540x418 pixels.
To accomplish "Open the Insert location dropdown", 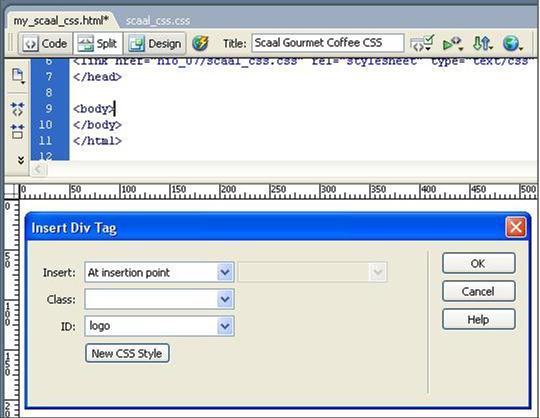I will pos(225,272).
